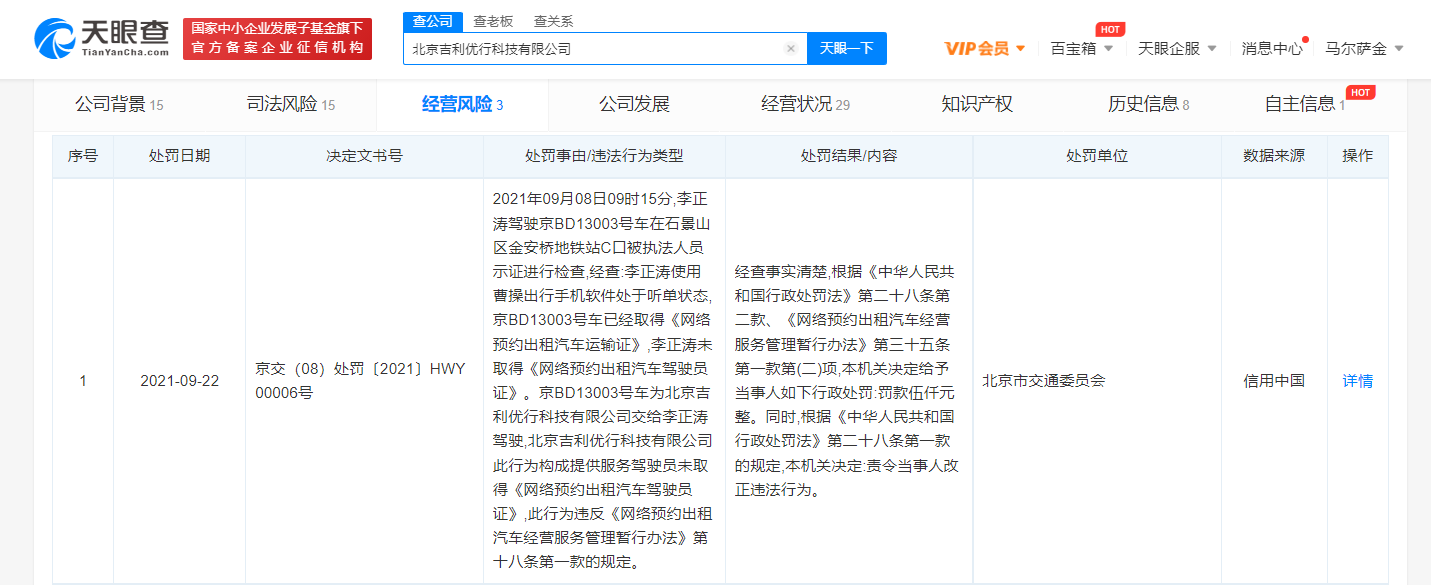This screenshot has height=585, width=1431.
Task: Switch to the 经营风险 tab
Action: tap(462, 104)
